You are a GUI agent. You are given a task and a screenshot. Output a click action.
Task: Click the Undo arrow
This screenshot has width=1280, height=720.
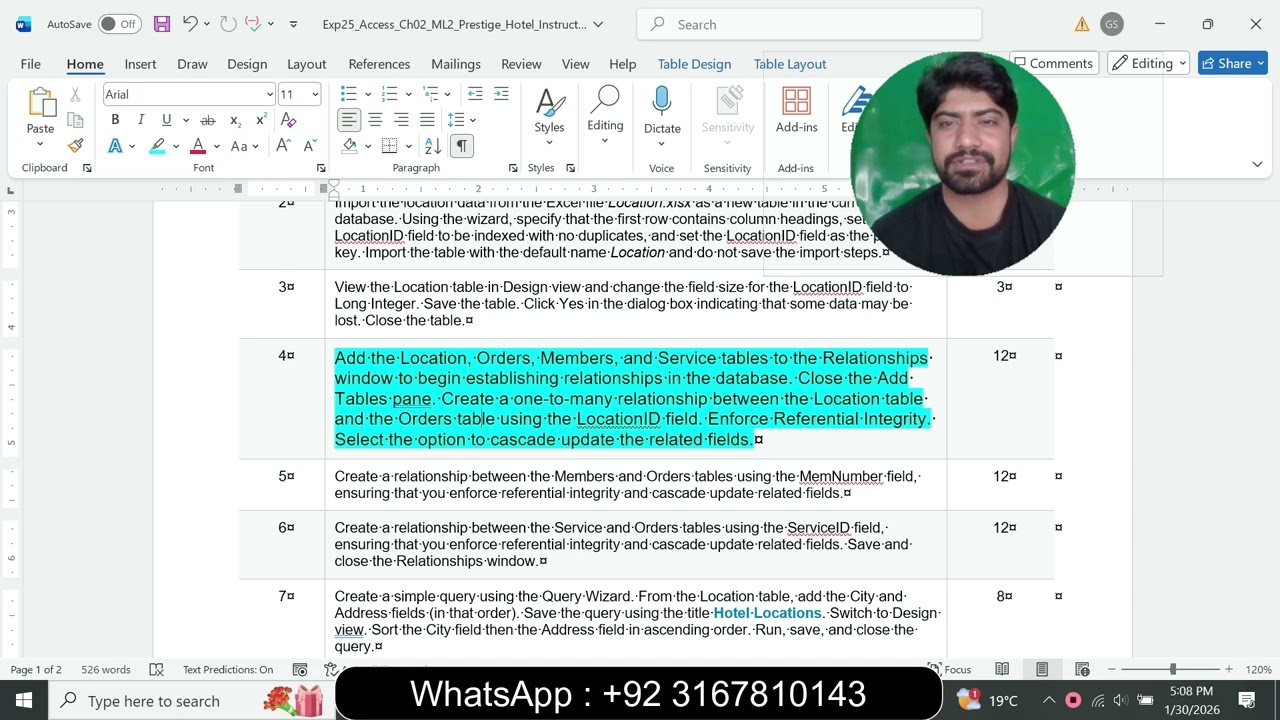(x=190, y=24)
